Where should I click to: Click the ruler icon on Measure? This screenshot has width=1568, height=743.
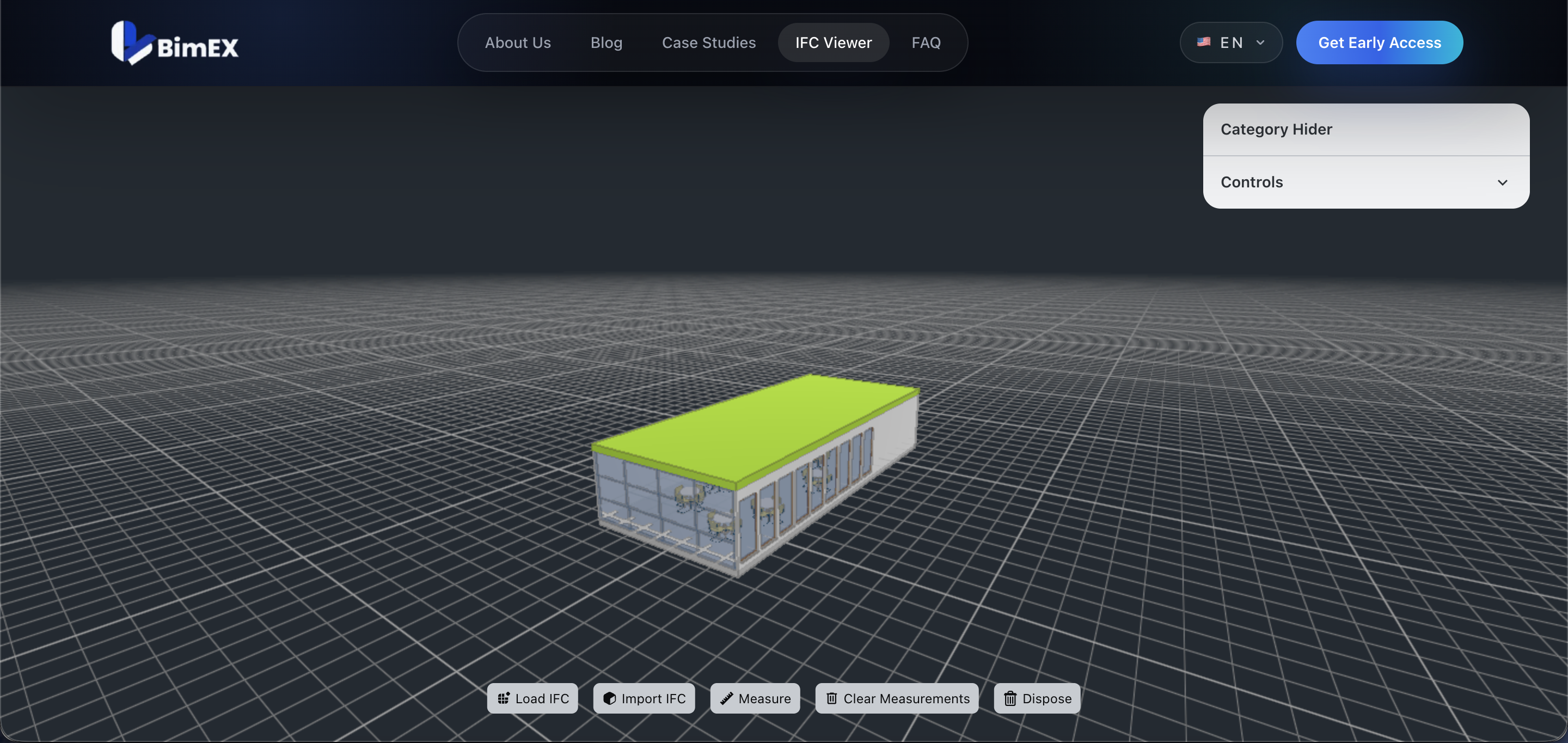726,698
